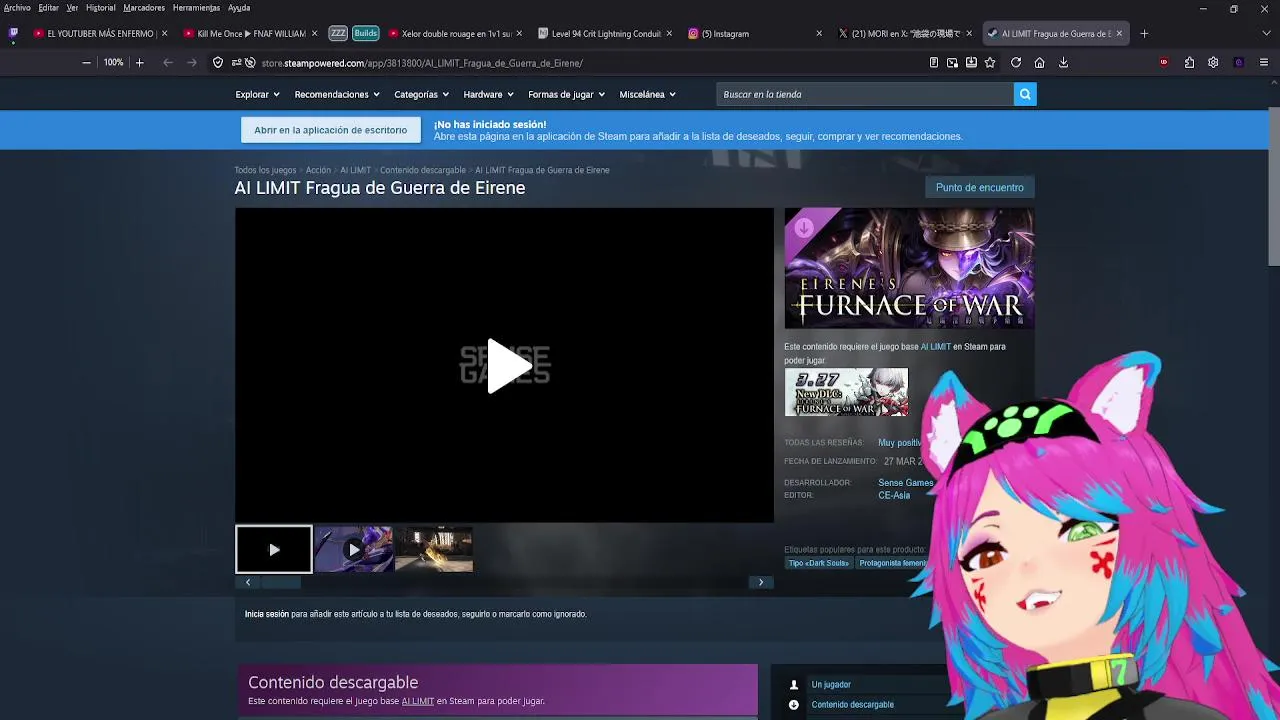Go back with the browser back arrow
This screenshot has height=720, width=1280.
pyautogui.click(x=168, y=62)
